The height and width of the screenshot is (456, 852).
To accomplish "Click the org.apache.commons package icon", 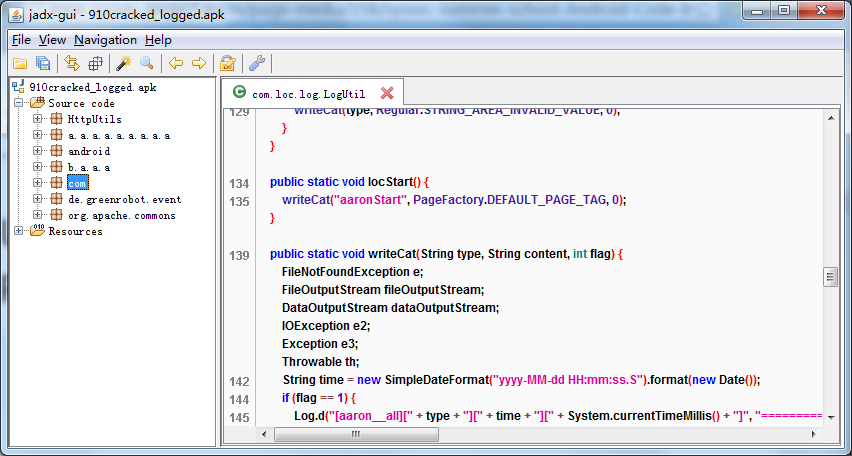I will pos(57,215).
